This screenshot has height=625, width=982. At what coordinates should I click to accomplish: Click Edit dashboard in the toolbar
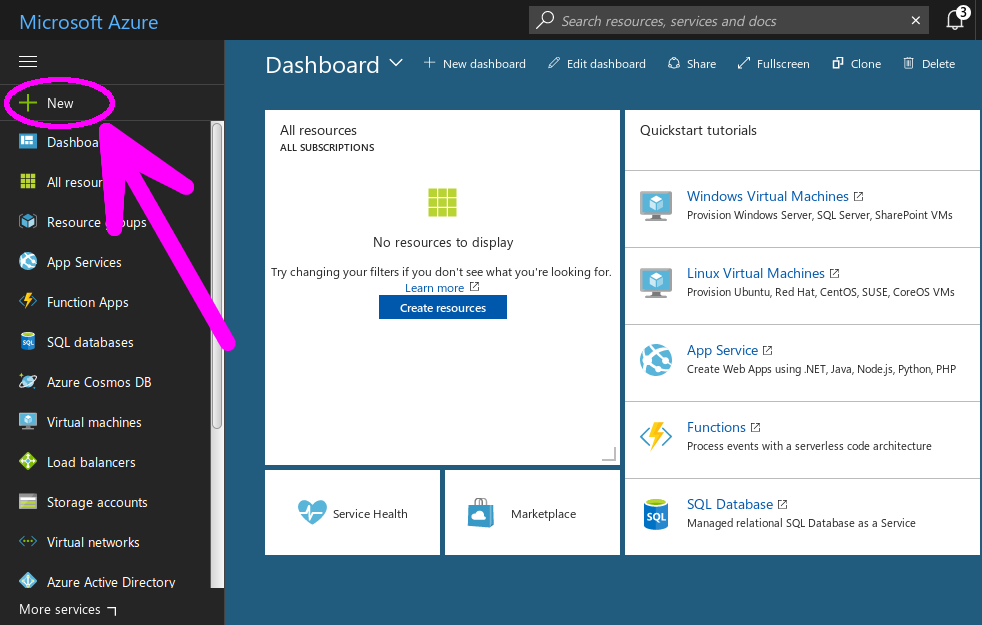point(597,64)
